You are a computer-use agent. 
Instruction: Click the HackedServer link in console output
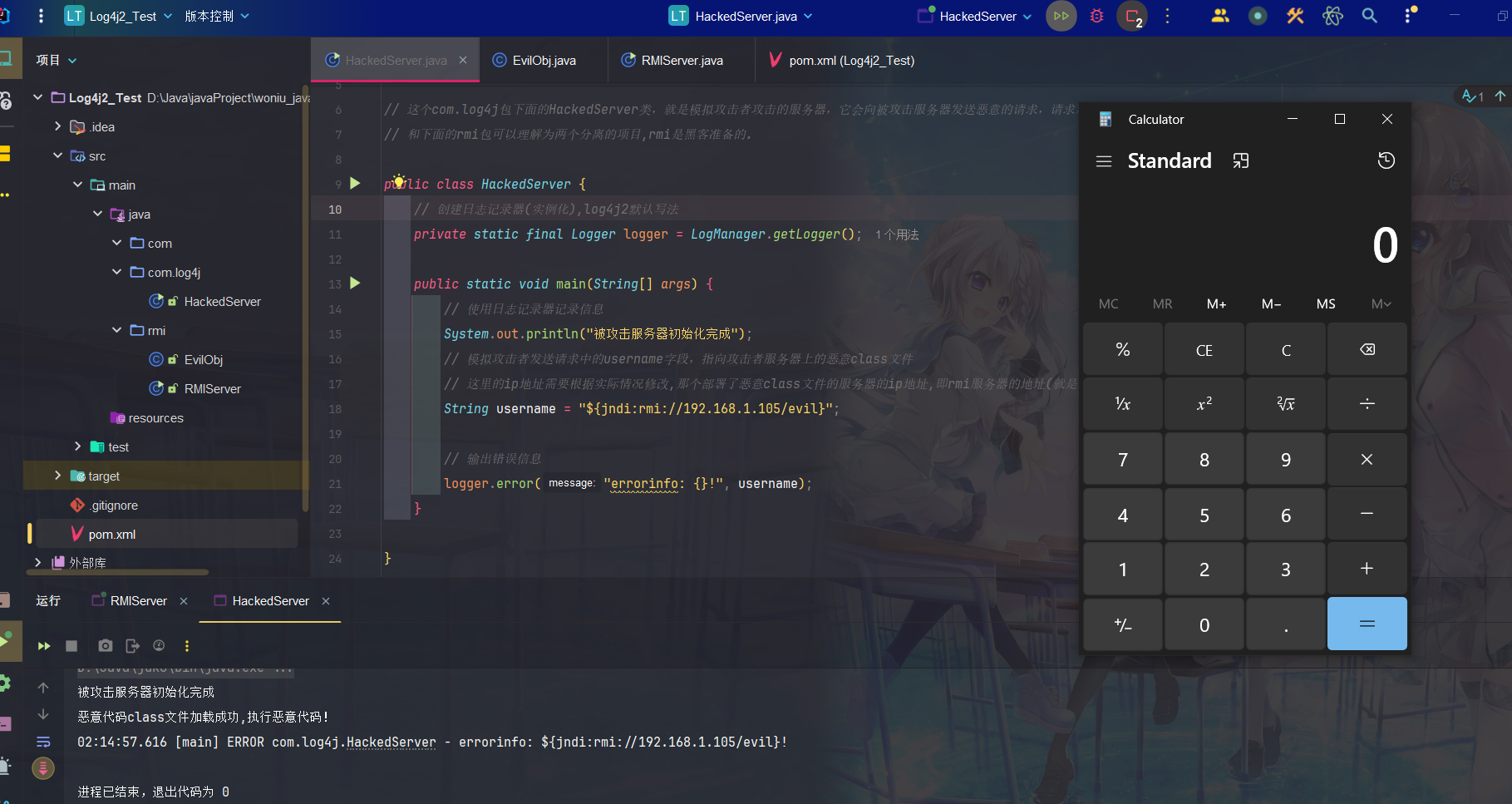pyautogui.click(x=391, y=742)
